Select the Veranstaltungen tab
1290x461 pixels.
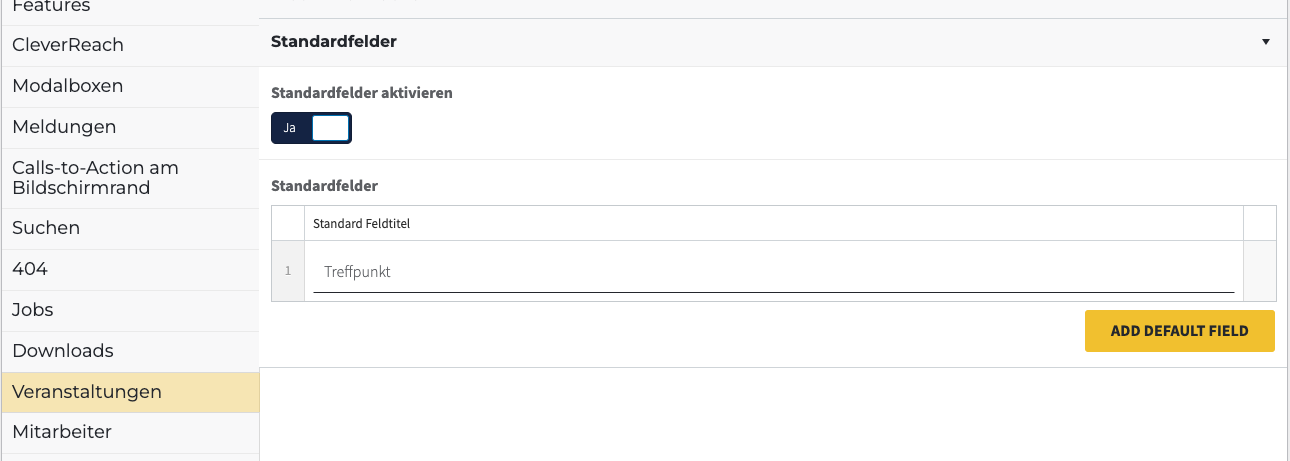point(87,392)
